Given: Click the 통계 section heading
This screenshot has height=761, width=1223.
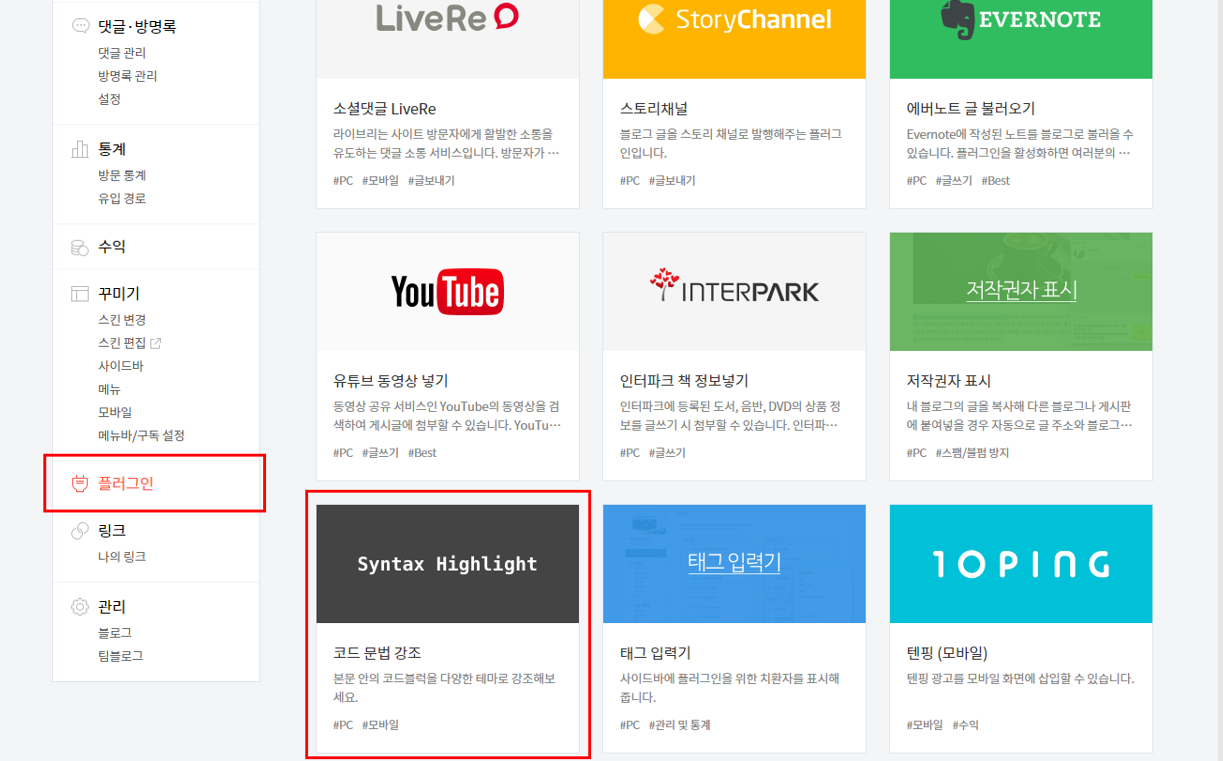Looking at the screenshot, I should (x=112, y=149).
